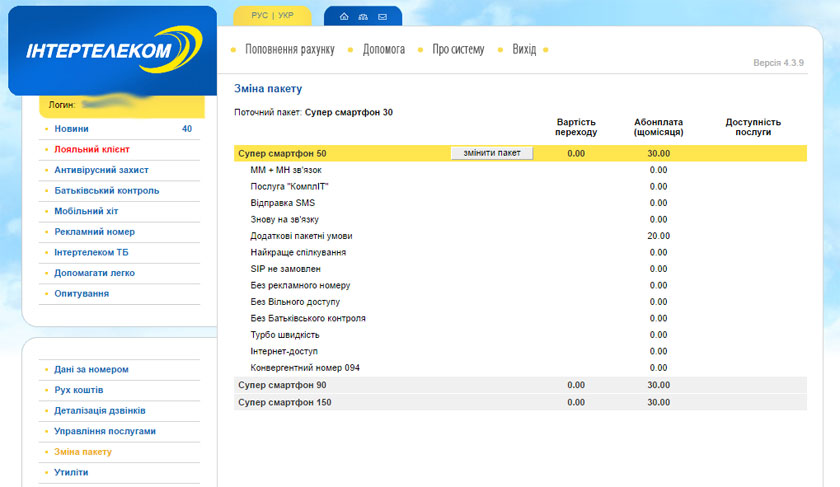The height and width of the screenshot is (487, 840).
Task: Click SIP не замовлен row
Action: point(520,269)
